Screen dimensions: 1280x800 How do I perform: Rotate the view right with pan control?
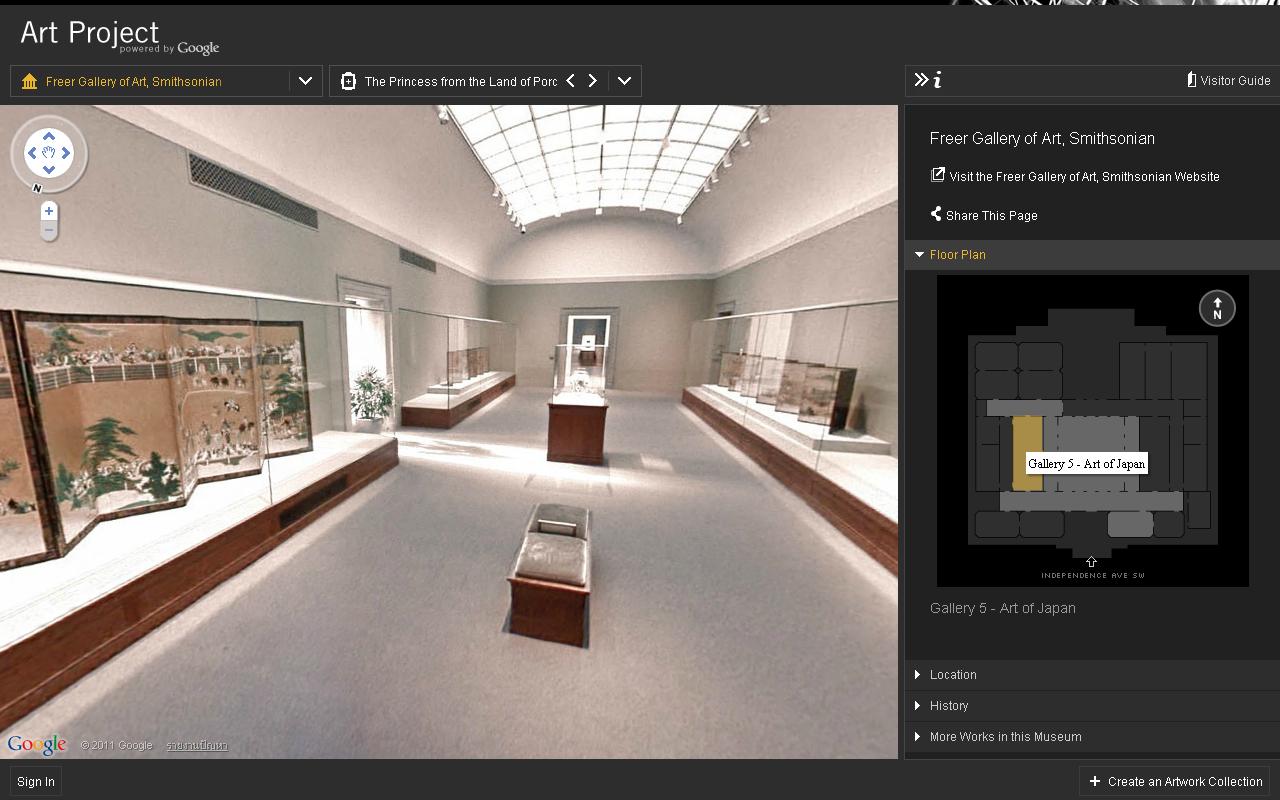coord(66,153)
